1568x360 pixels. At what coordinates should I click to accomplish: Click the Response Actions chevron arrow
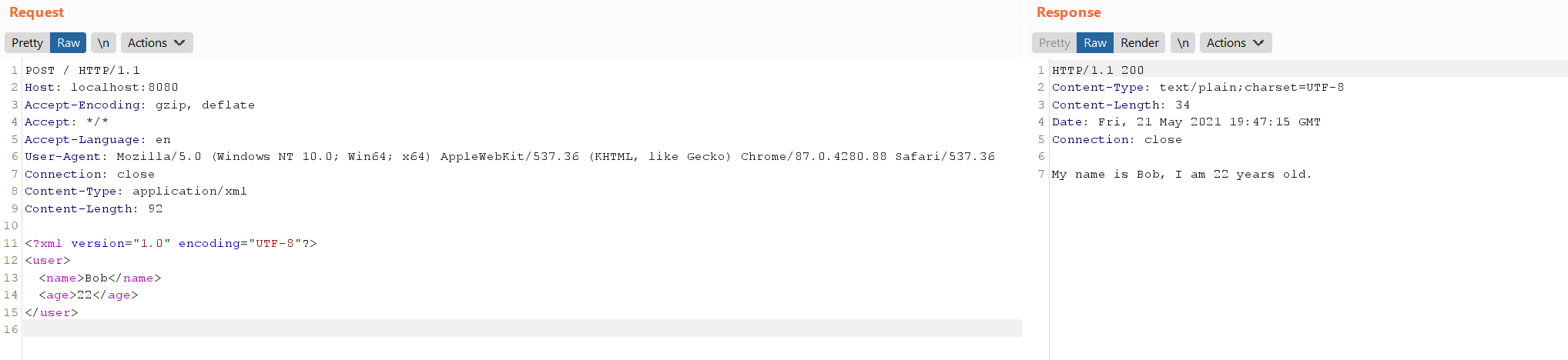point(1258,43)
